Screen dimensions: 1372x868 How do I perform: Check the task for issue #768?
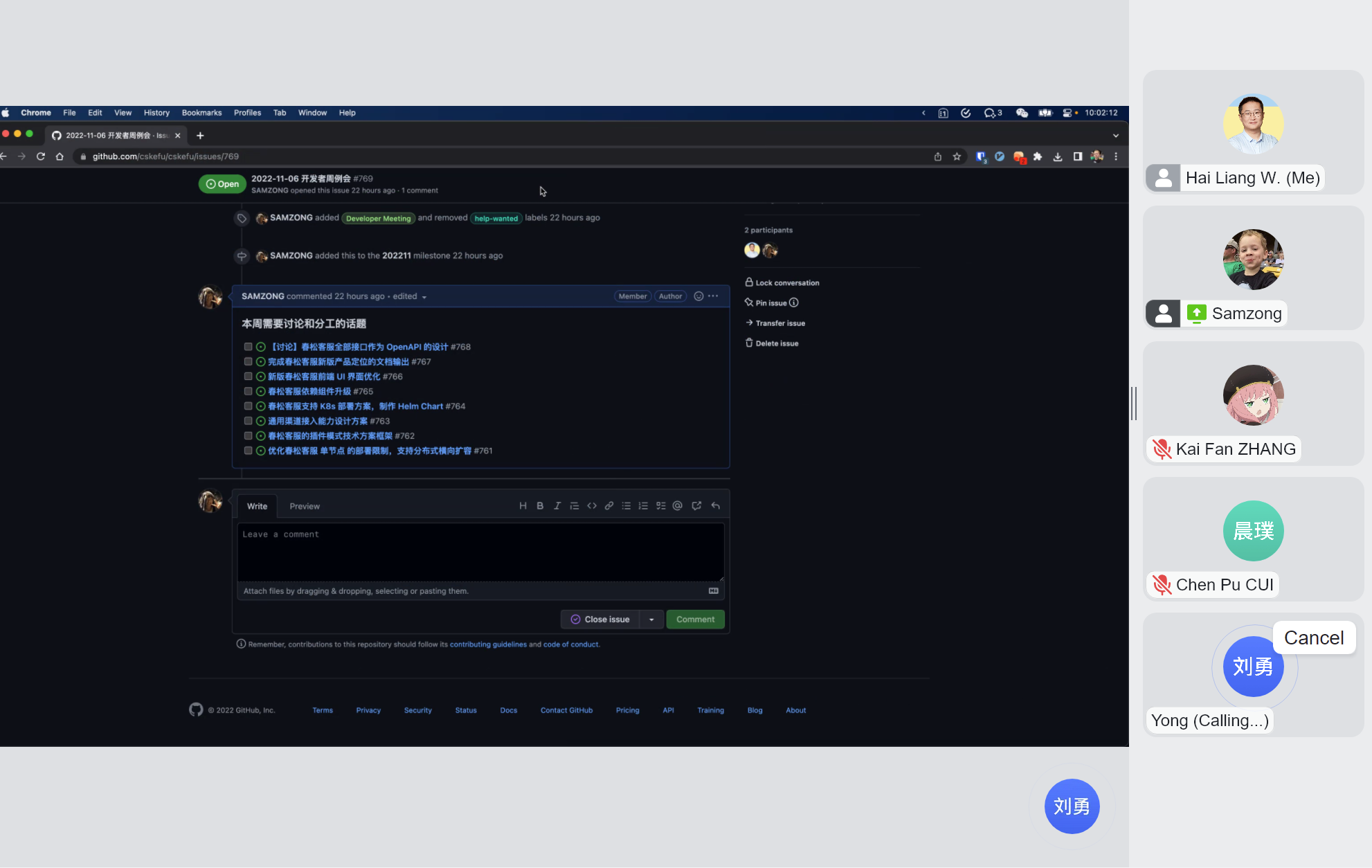pos(248,347)
